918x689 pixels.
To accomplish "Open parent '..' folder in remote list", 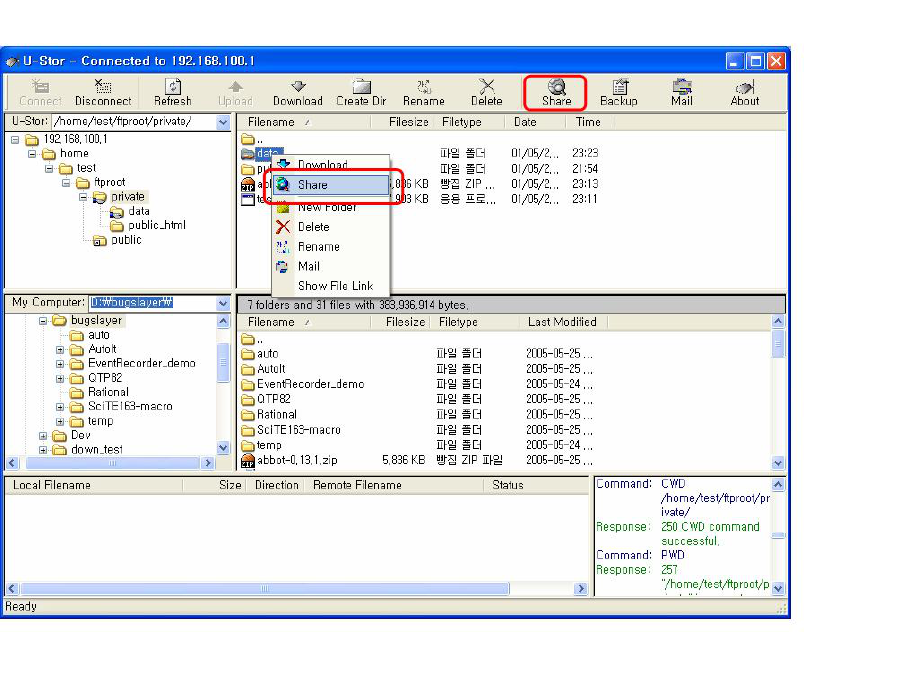I will 252,140.
